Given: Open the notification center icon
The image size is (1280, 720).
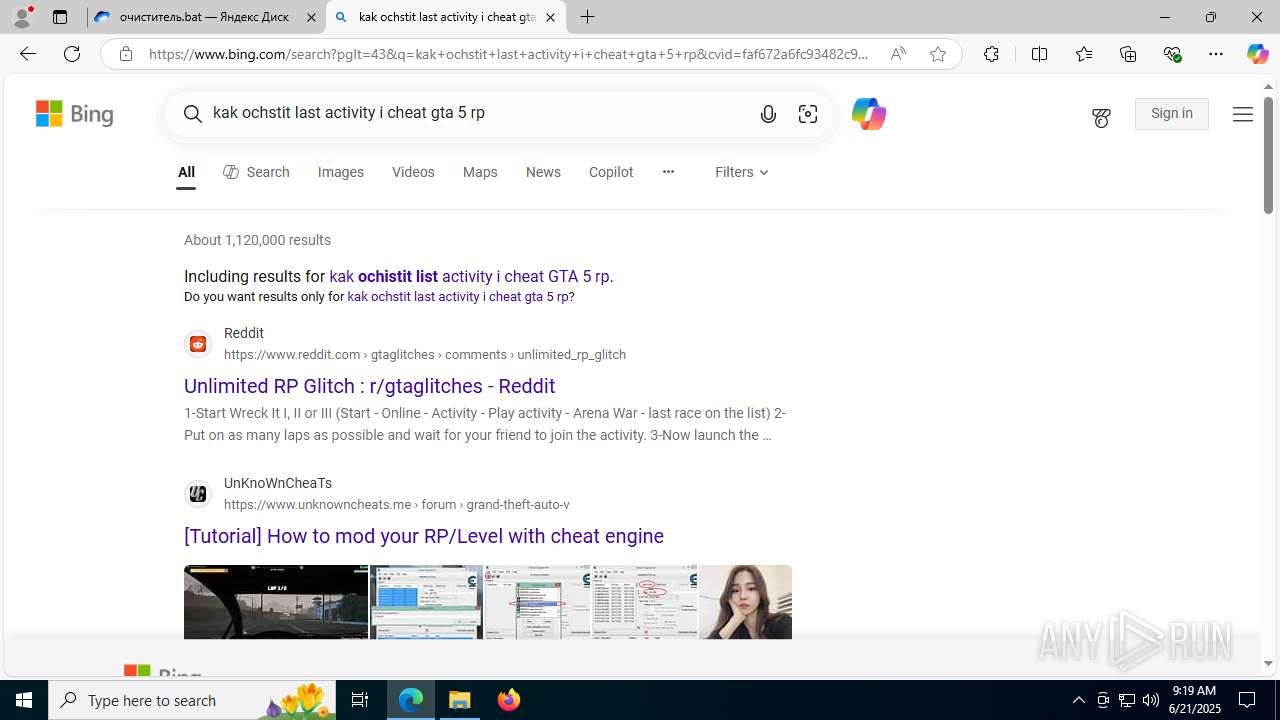Looking at the screenshot, I should coord(1248,700).
